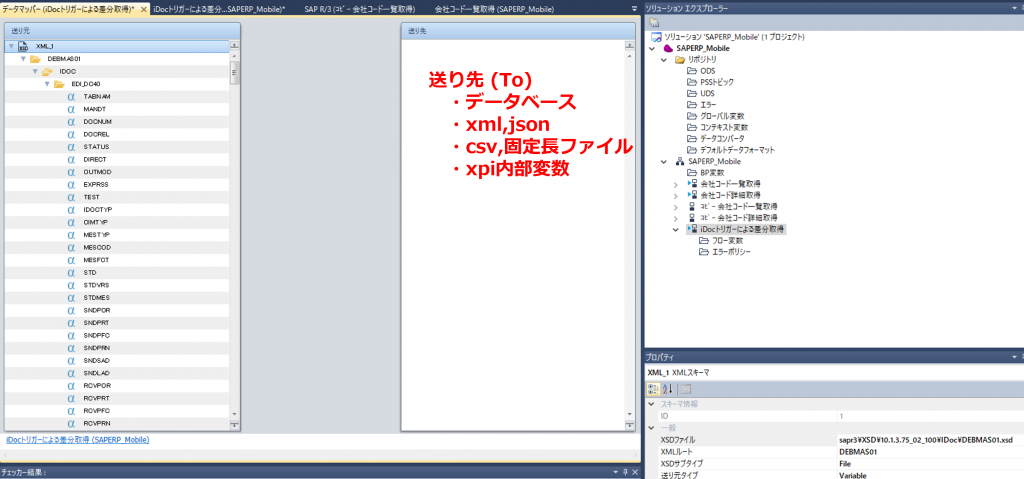Collapse the リポジトリ folder in Solution Explorer
This screenshot has height=479, width=1024.
click(x=665, y=60)
